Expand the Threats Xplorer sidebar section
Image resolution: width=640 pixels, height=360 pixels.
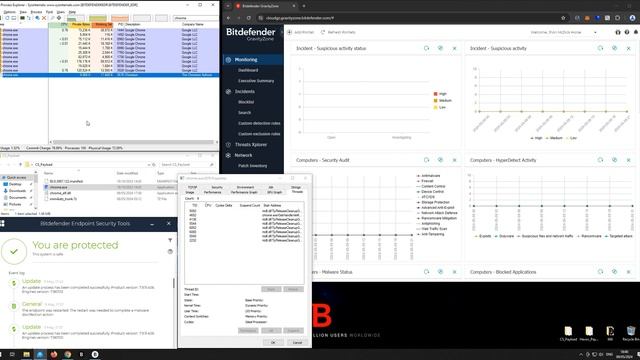tap(253, 144)
